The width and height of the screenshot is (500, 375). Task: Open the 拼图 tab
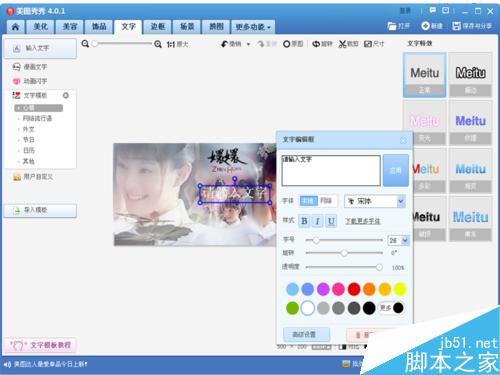tap(216, 27)
